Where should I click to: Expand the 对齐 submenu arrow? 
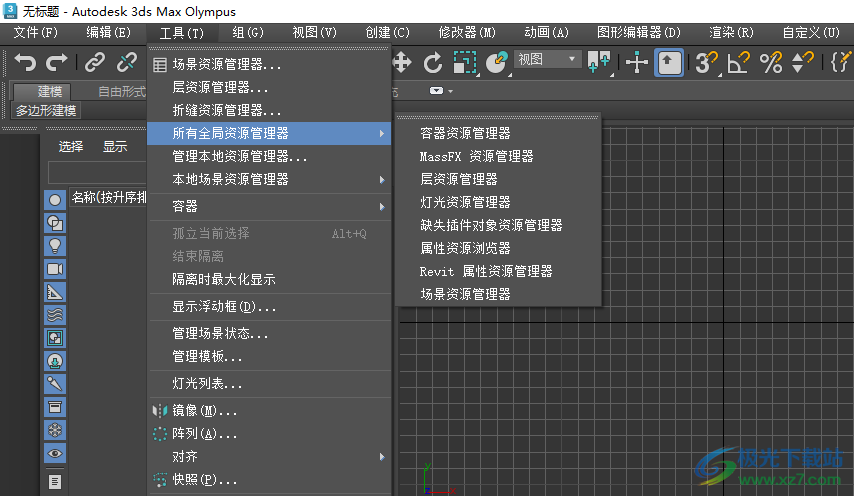pyautogui.click(x=382, y=457)
